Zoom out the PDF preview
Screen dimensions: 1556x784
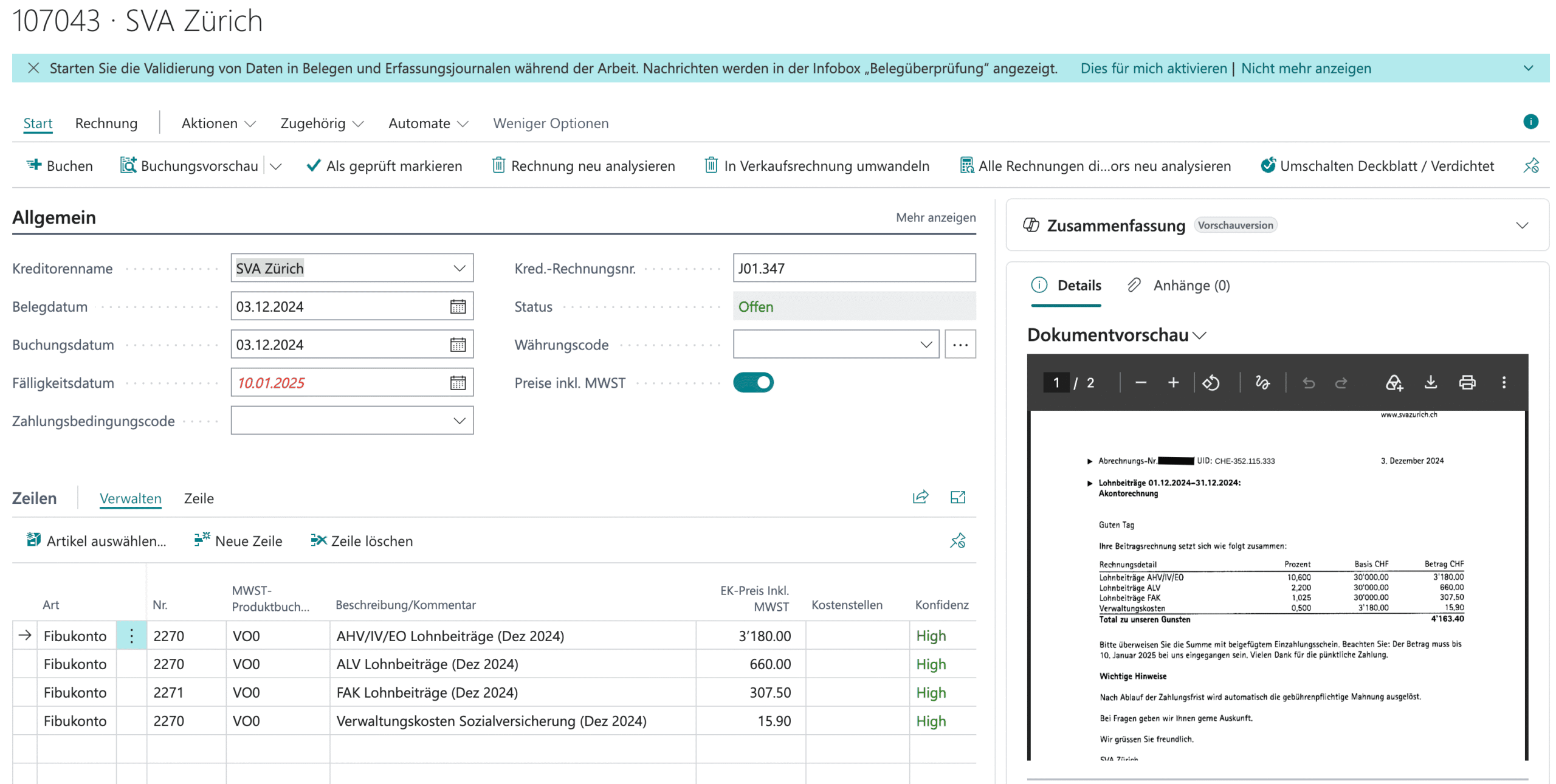click(x=1140, y=382)
